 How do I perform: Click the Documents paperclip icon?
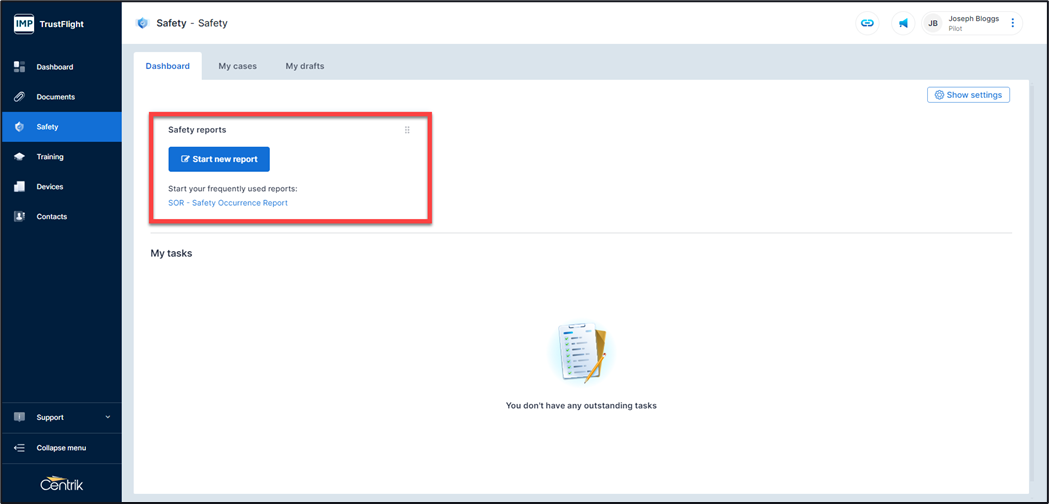pyautogui.click(x=19, y=97)
